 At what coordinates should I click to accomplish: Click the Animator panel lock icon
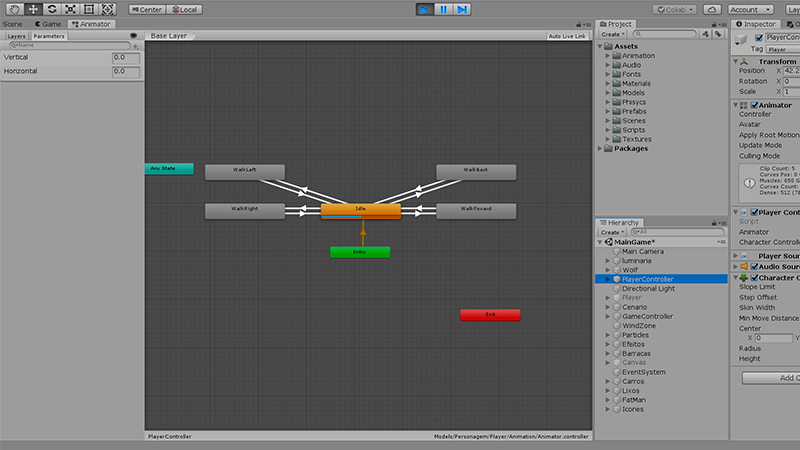pyautogui.click(x=579, y=24)
